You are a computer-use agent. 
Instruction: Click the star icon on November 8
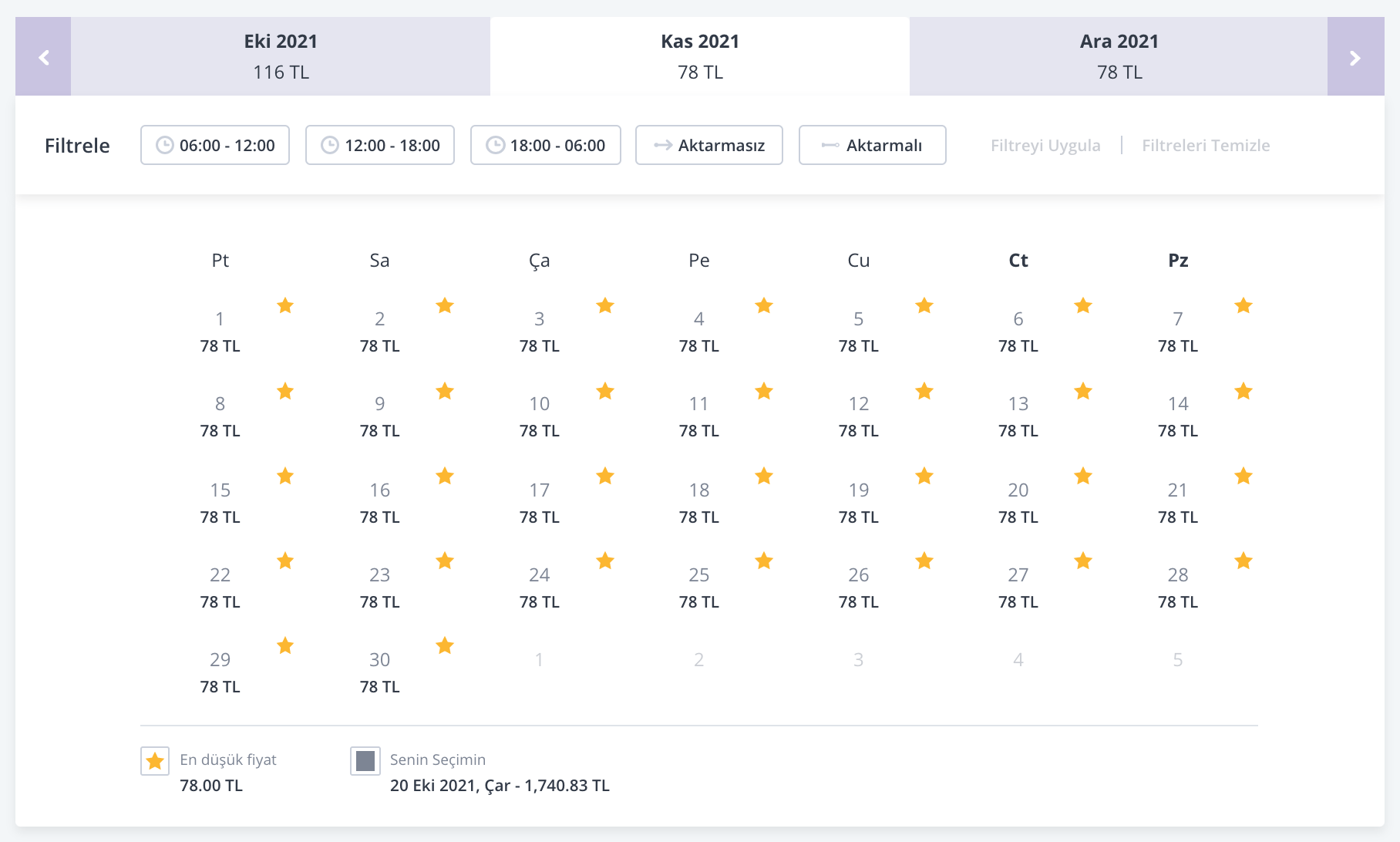pyautogui.click(x=285, y=391)
